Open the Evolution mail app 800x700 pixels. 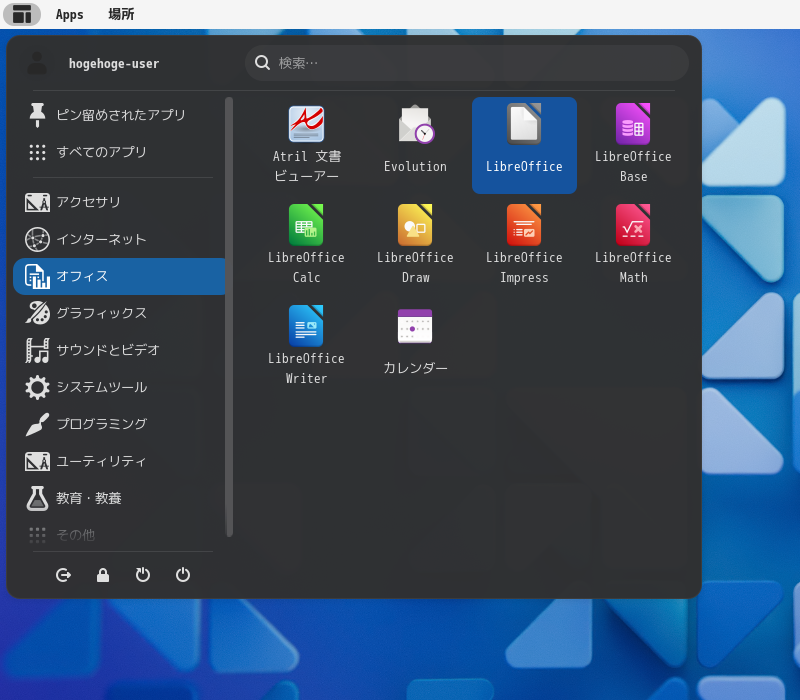(415, 145)
